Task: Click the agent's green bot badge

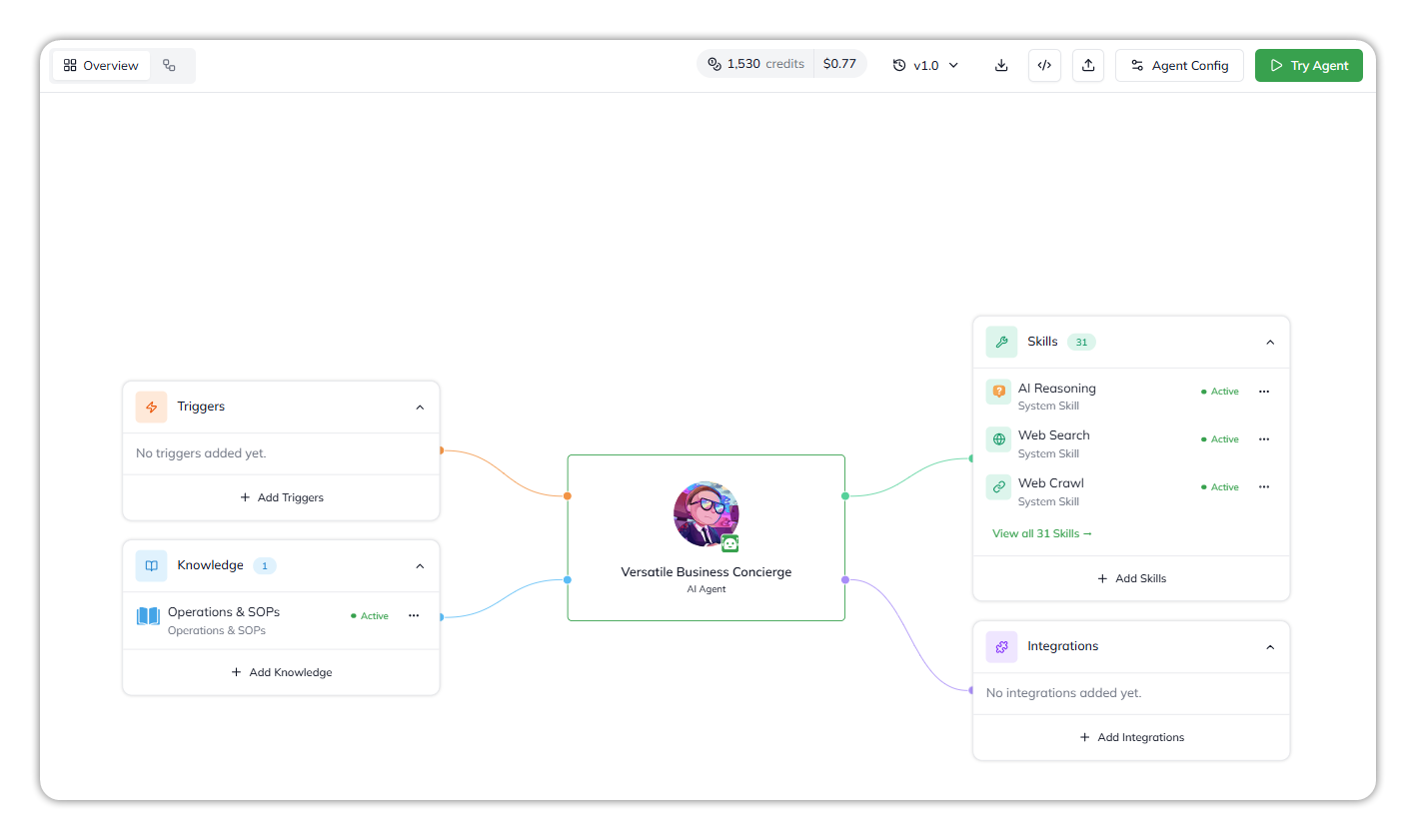Action: coord(730,543)
